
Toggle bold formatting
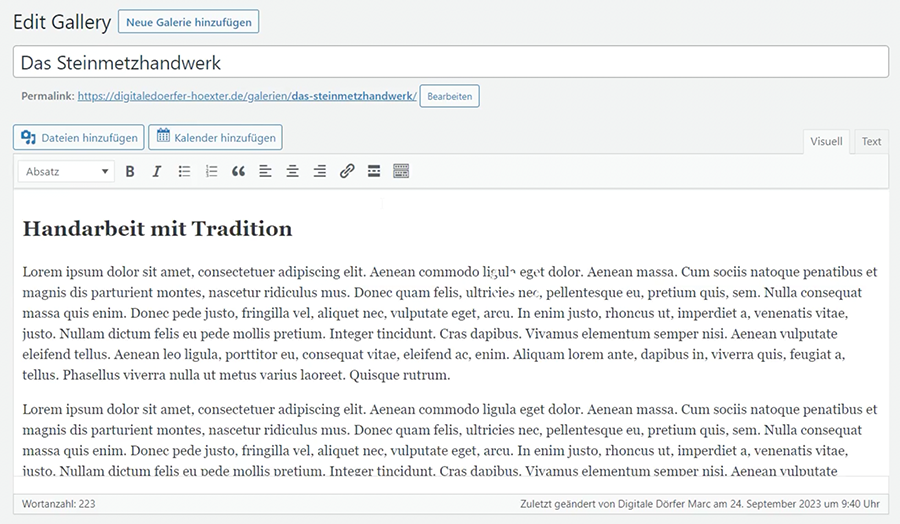[130, 172]
